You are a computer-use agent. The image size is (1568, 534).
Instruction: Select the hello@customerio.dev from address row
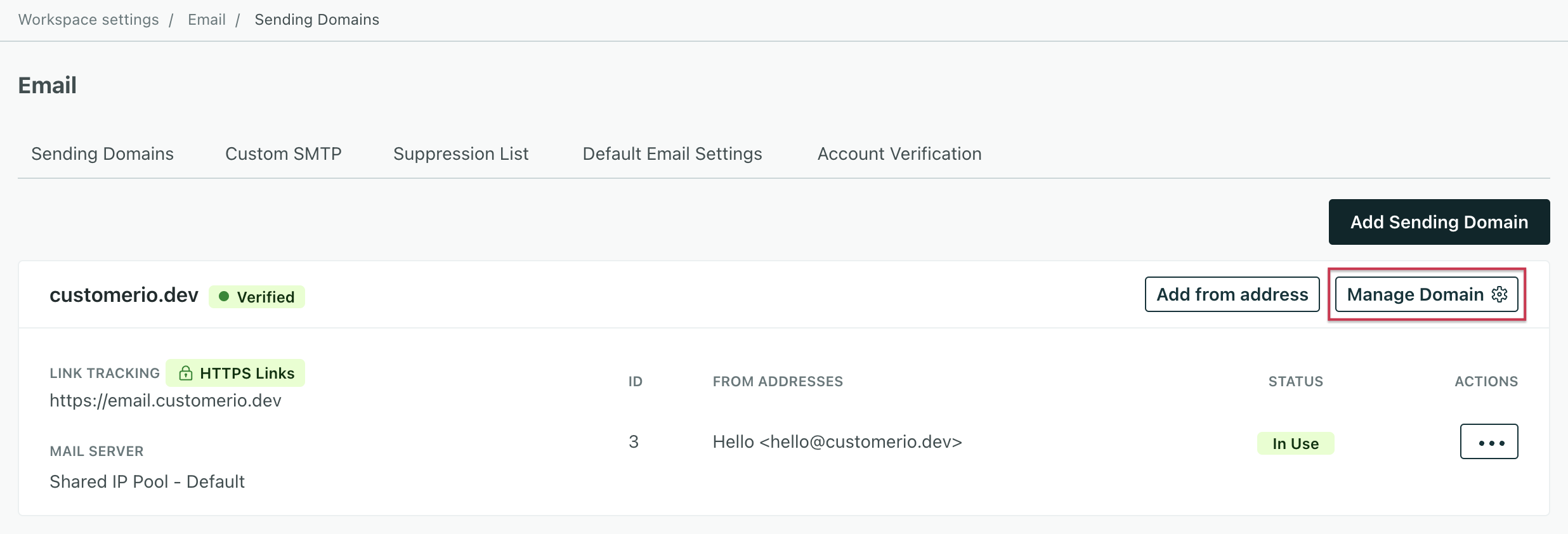click(x=837, y=442)
